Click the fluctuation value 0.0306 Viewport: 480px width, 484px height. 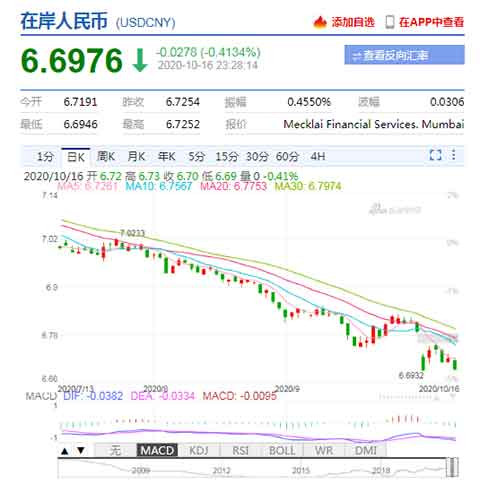447,102
